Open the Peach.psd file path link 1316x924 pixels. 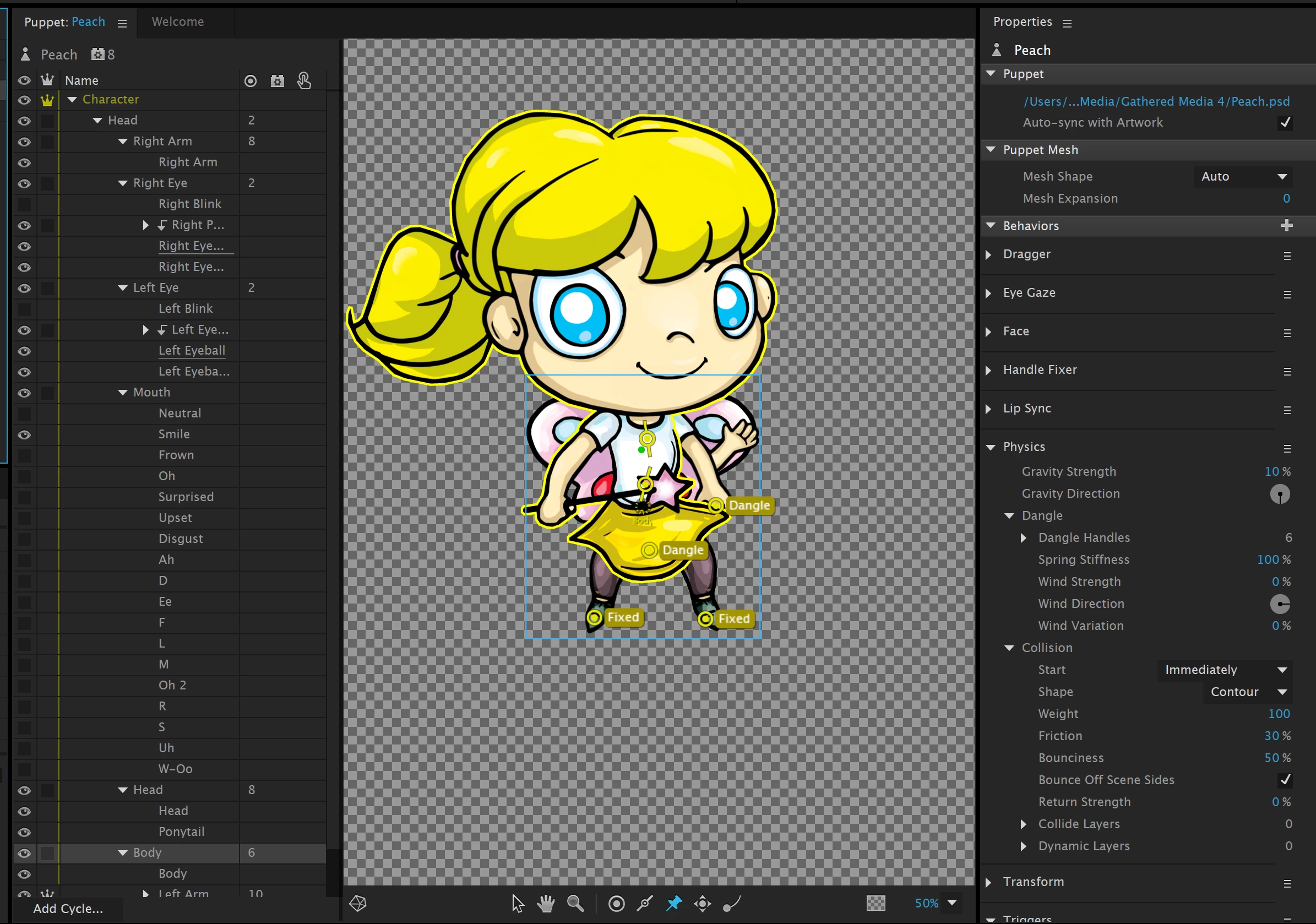(x=1156, y=101)
